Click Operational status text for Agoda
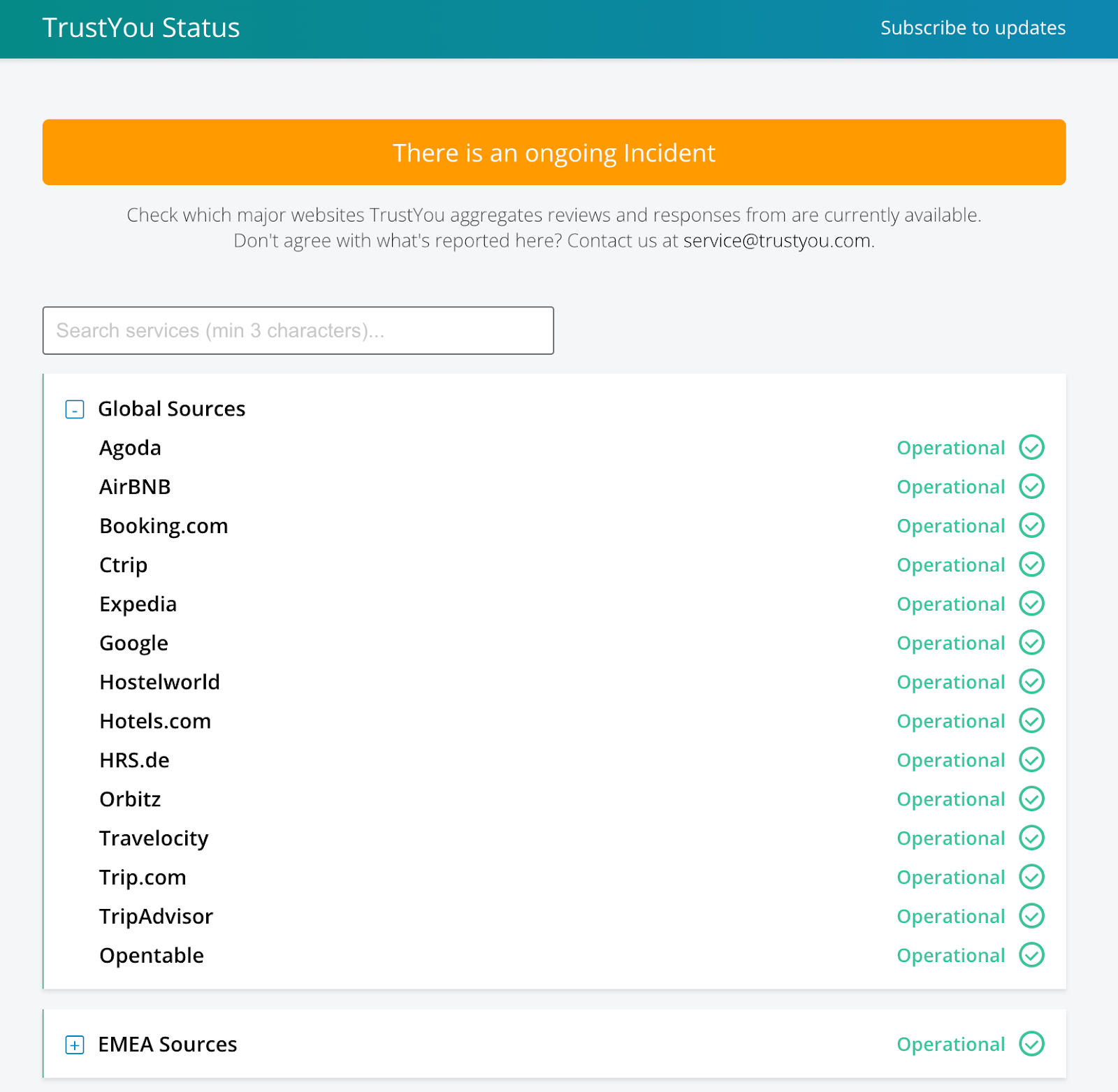 951,449
